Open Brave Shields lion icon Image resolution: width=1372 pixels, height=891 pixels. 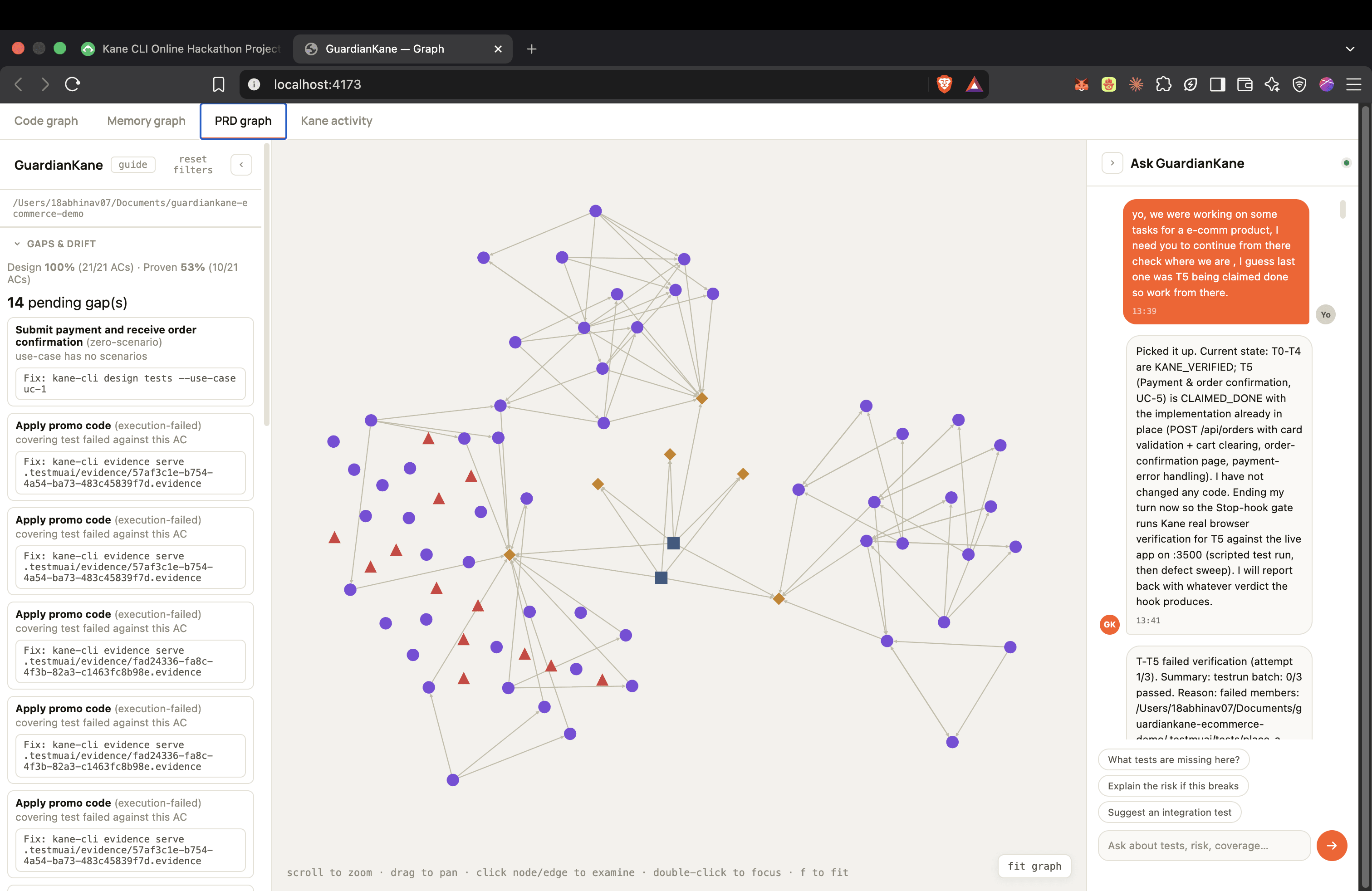944,85
